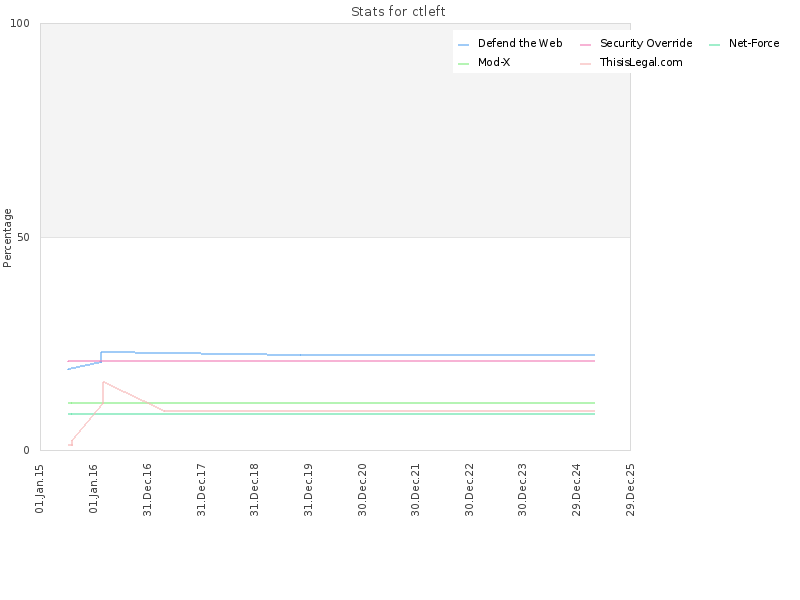The width and height of the screenshot is (800, 600).
Task: Click the chart title 'Stats for ctleft'
Action: tap(398, 12)
